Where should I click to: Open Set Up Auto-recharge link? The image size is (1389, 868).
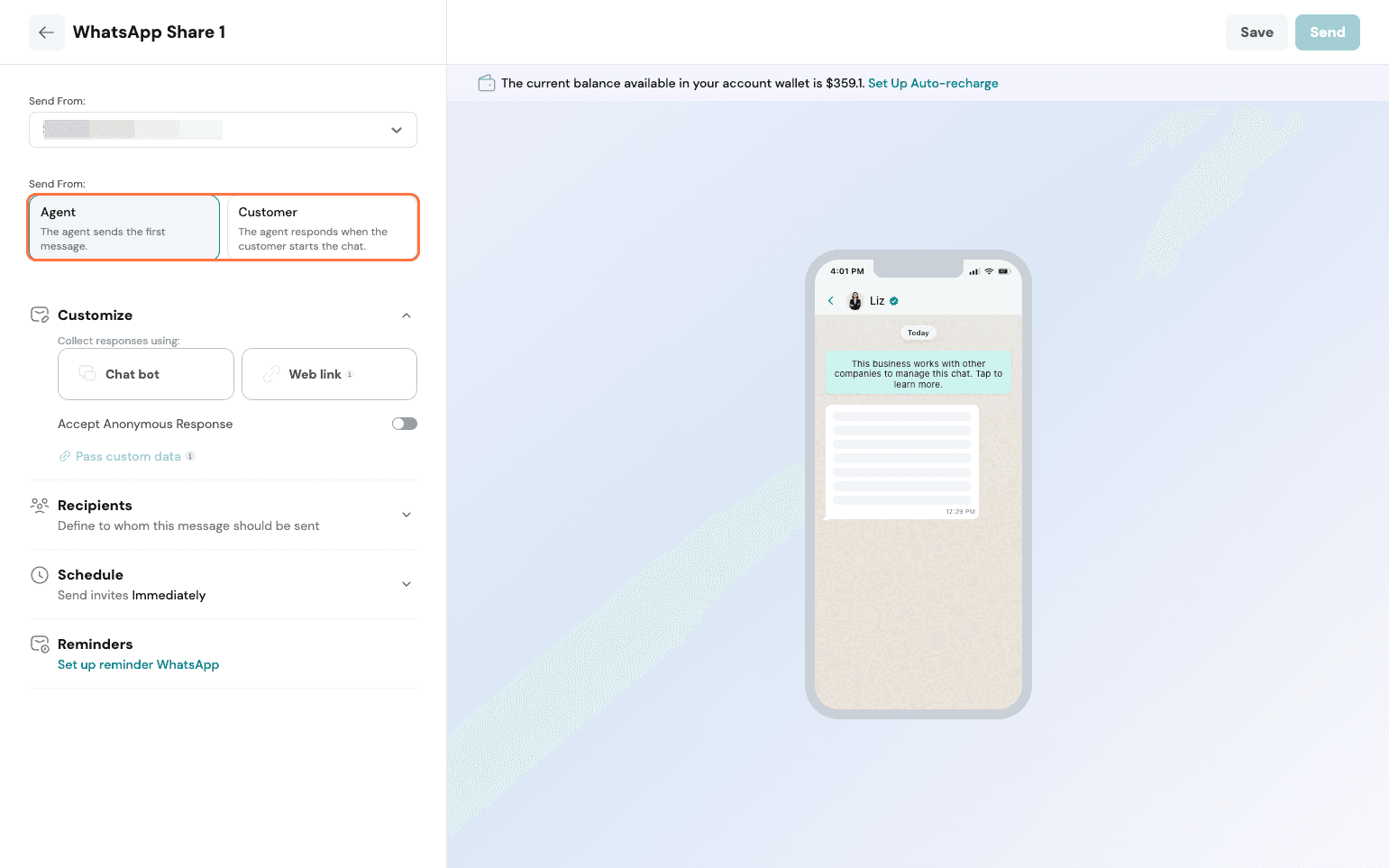click(x=932, y=83)
